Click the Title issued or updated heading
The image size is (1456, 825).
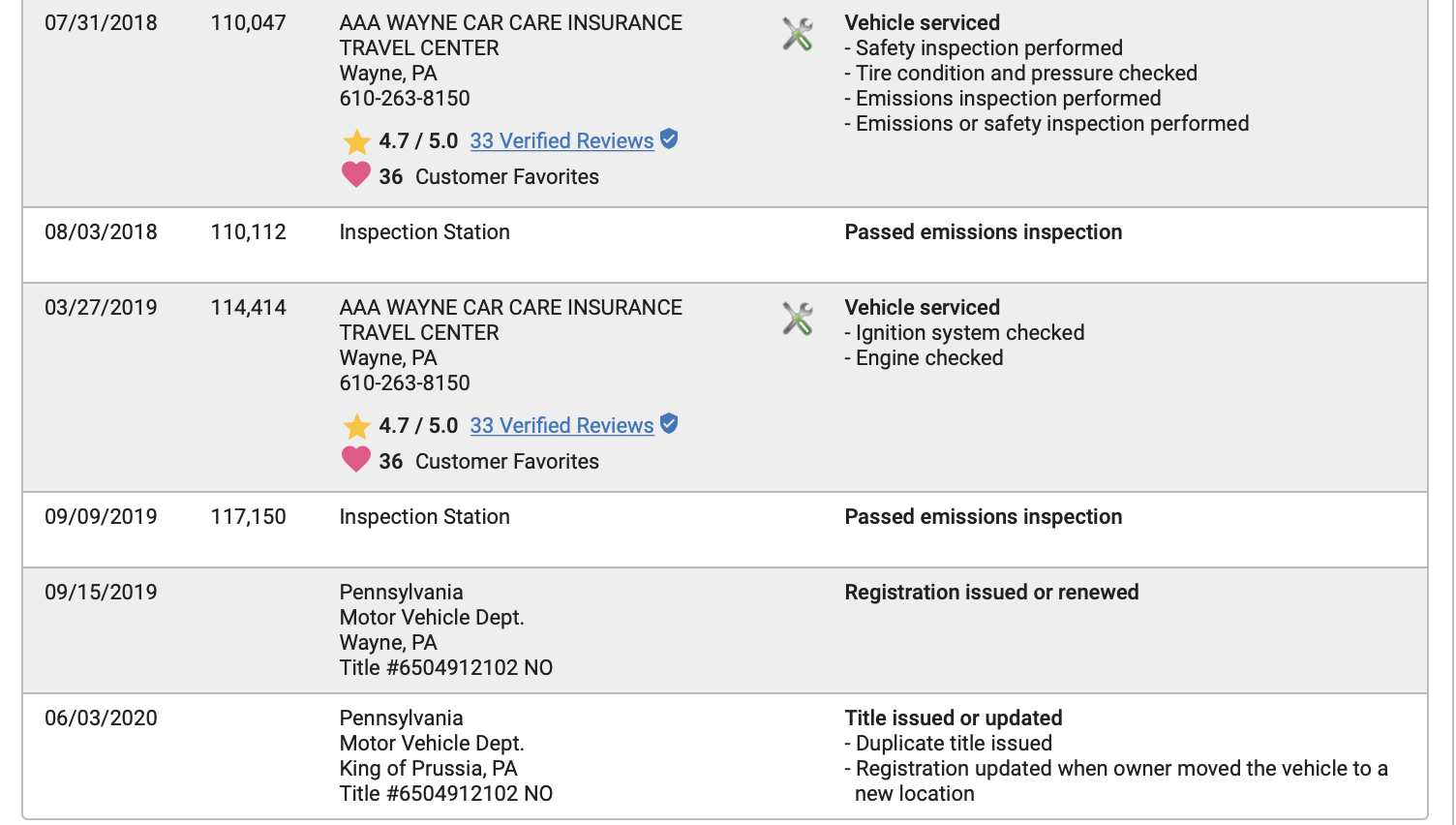[953, 718]
